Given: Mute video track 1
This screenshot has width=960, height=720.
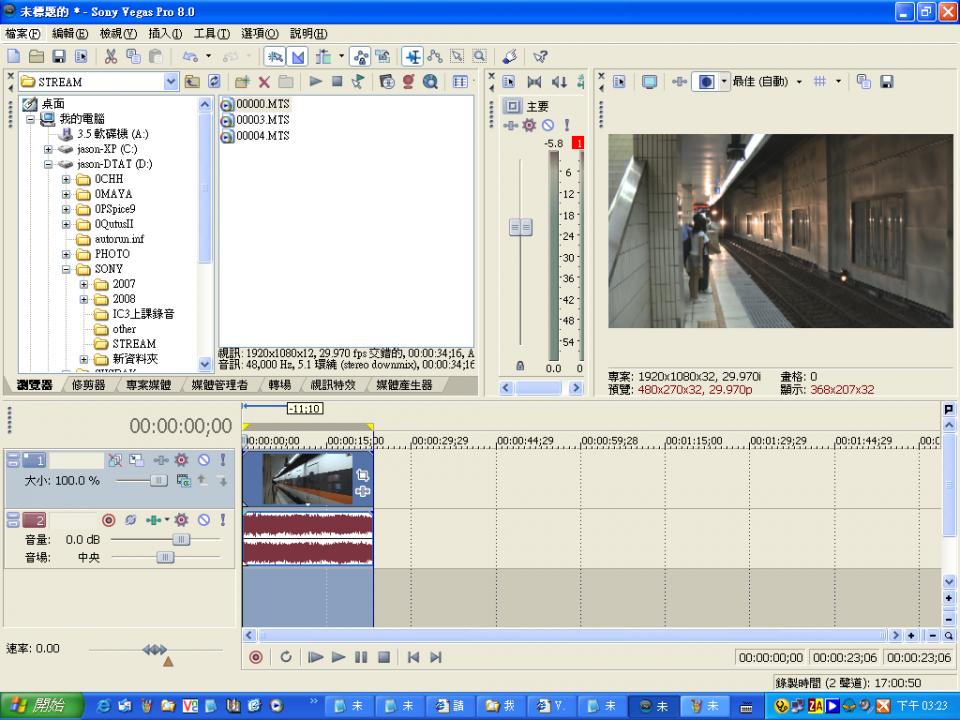Looking at the screenshot, I should coord(203,460).
